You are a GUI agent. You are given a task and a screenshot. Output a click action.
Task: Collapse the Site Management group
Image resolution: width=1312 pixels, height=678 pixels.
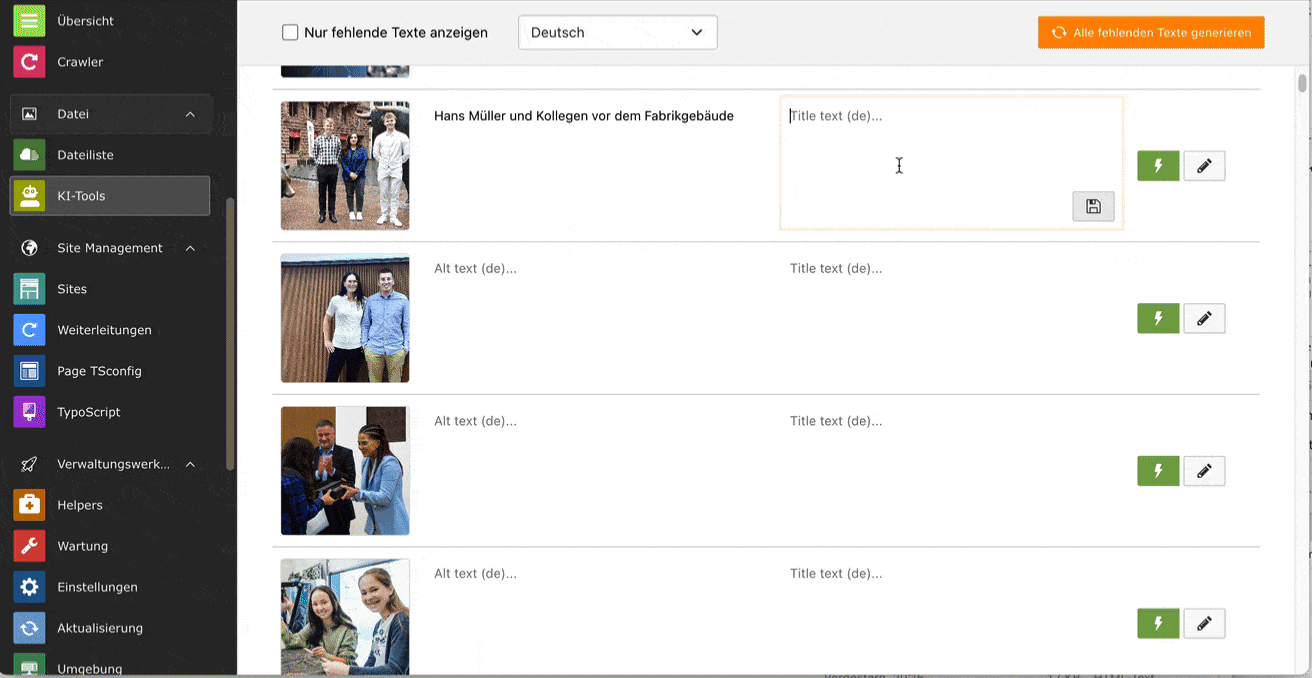190,248
